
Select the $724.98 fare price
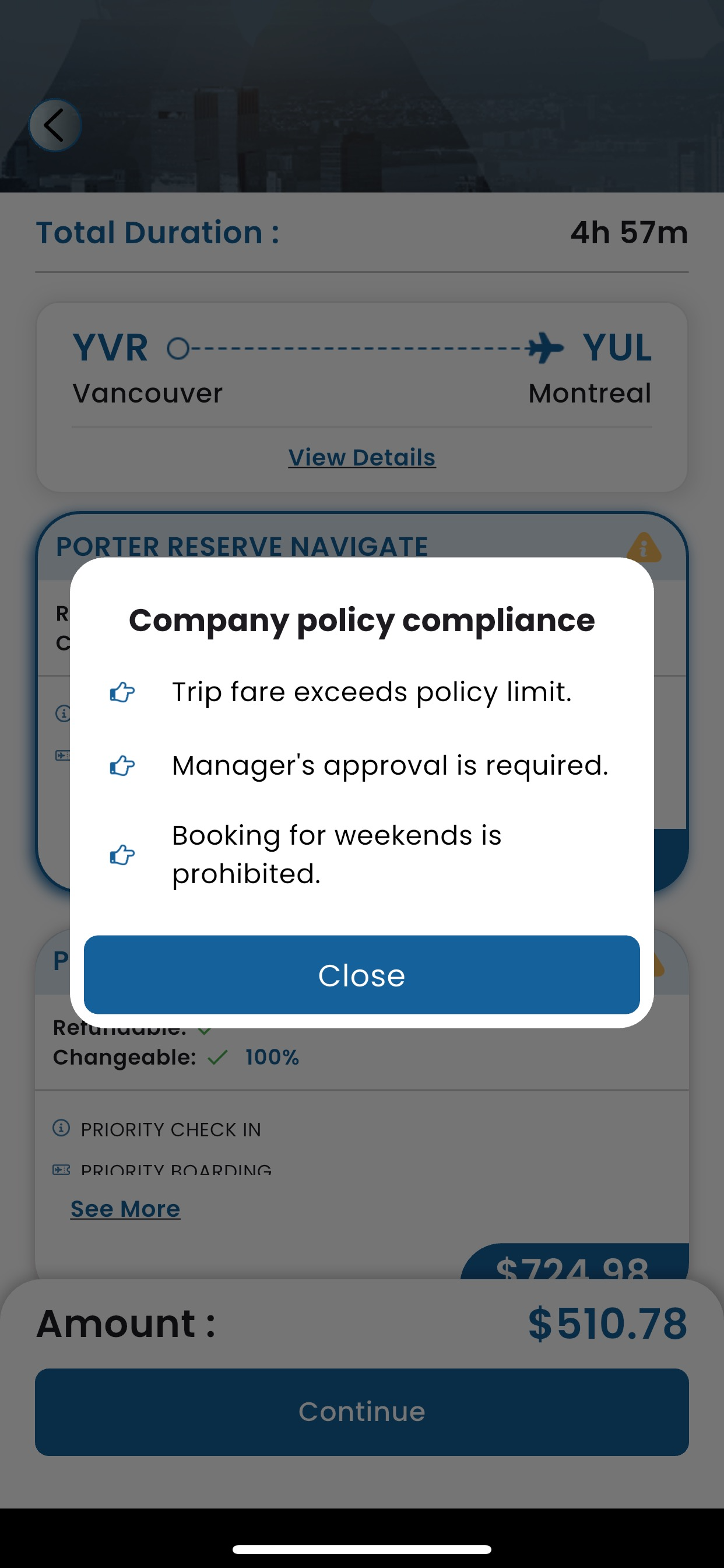(572, 1265)
